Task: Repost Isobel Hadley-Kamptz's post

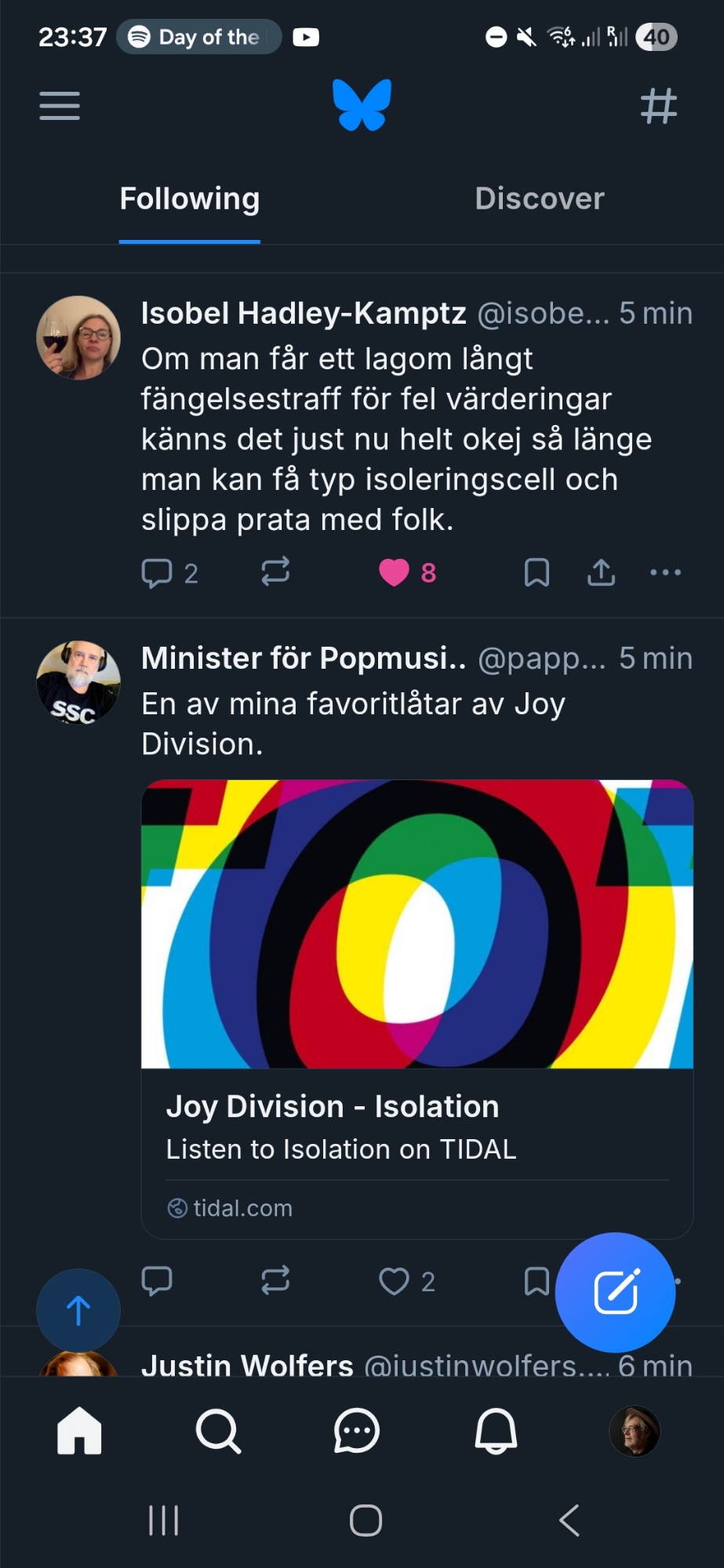Action: (275, 572)
